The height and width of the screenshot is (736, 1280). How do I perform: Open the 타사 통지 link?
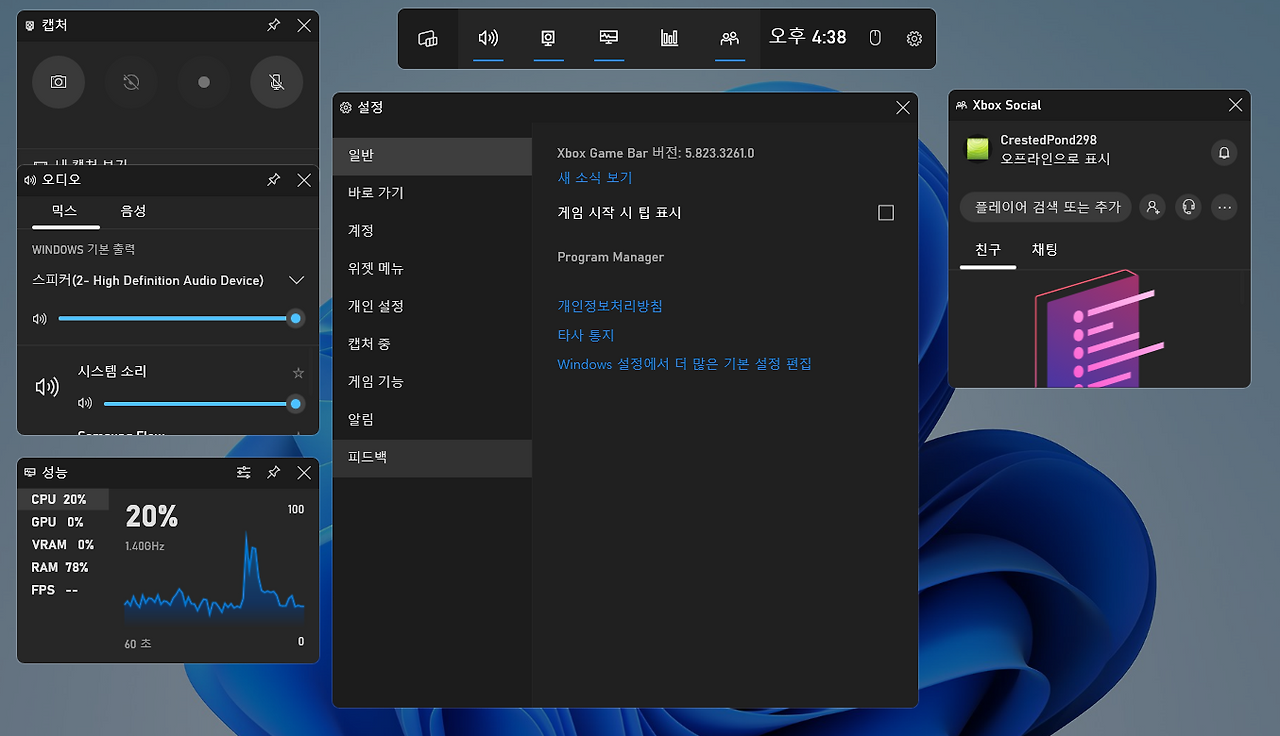[586, 336]
